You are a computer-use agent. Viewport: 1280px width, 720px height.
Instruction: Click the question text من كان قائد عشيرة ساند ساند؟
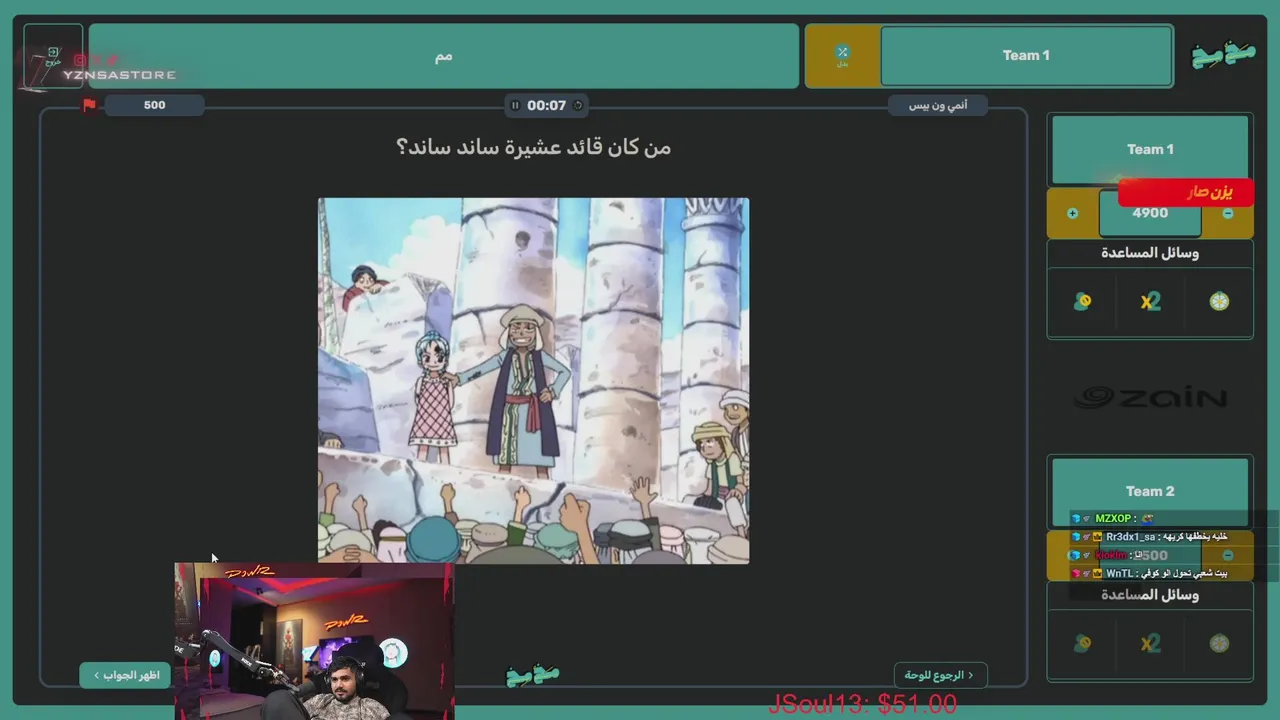pyautogui.click(x=533, y=147)
